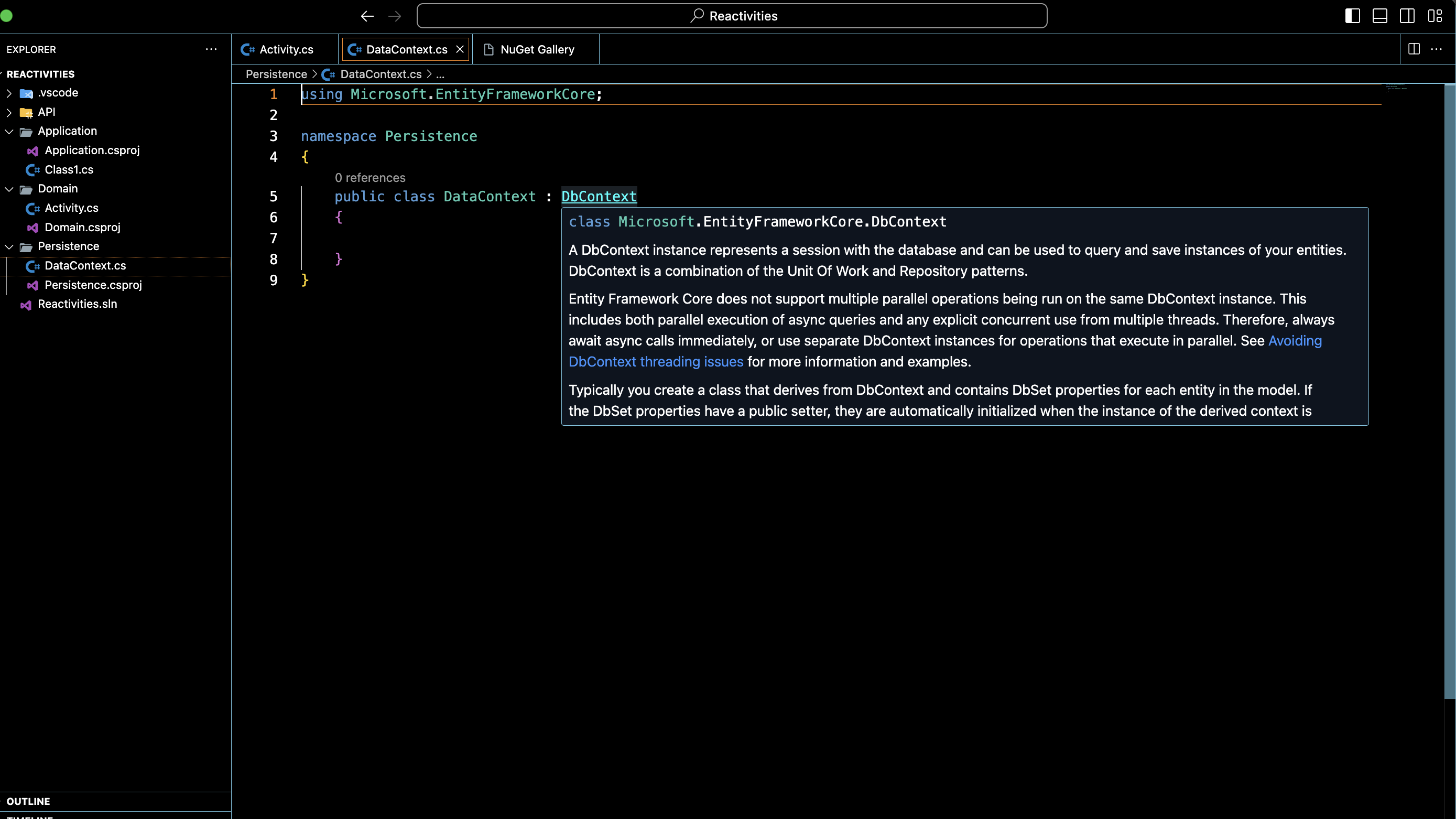Close the DataContext.cs tab
The width and height of the screenshot is (1456, 819).
pos(460,49)
